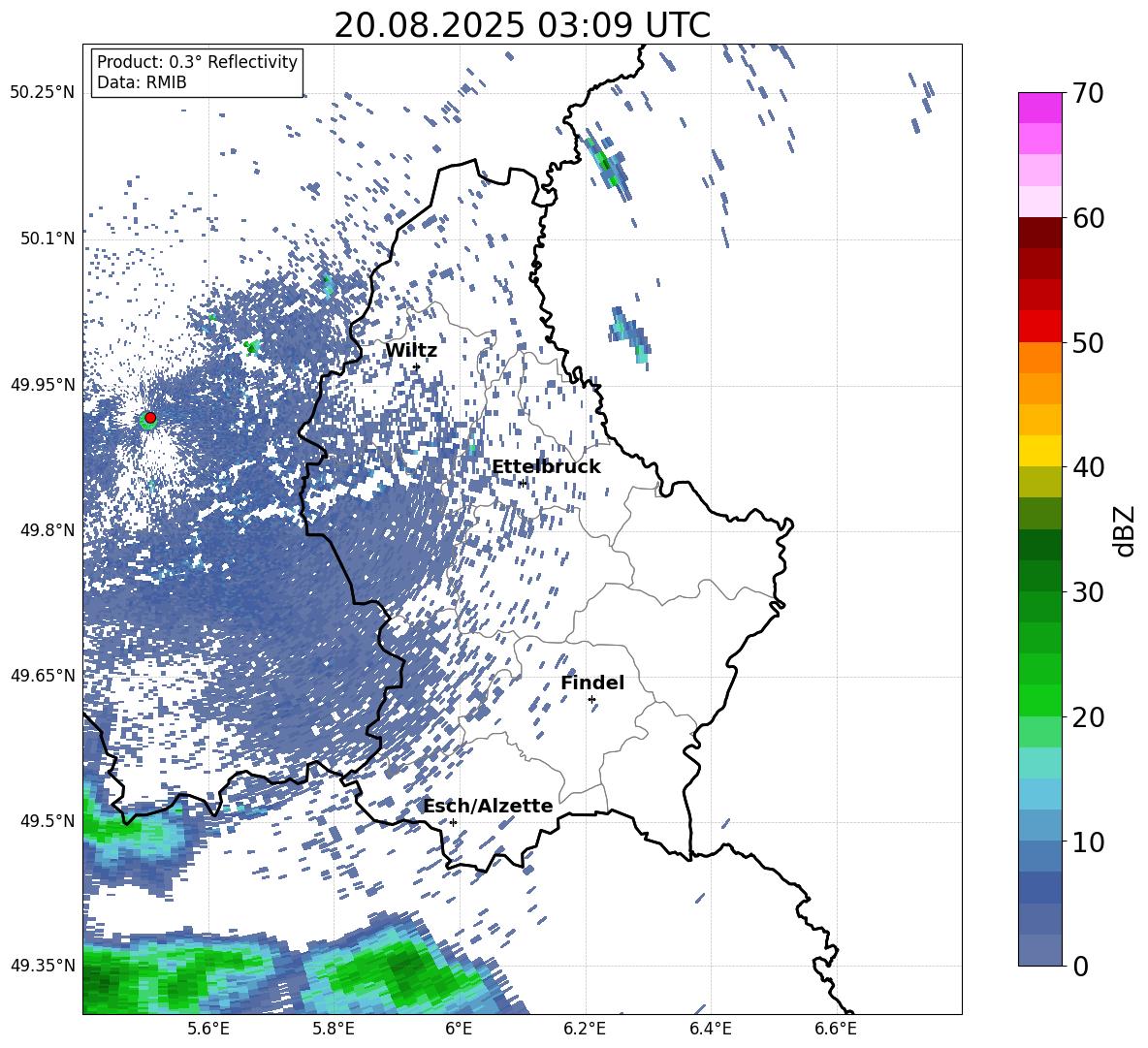Image resolution: width=1148 pixels, height=1048 pixels.
Task: Click the colorbar tick label 10
Action: tap(1088, 842)
